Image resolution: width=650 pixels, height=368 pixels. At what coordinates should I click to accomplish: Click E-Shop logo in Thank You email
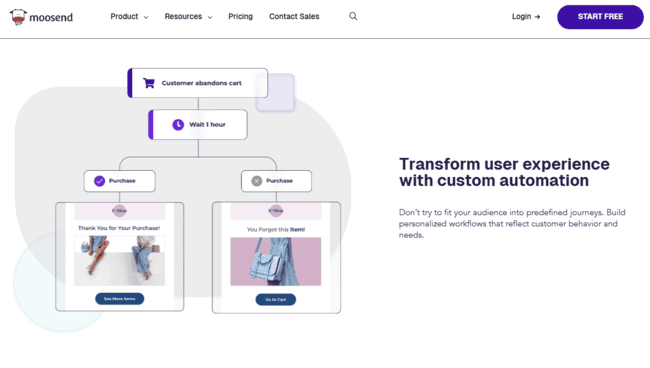[119, 211]
